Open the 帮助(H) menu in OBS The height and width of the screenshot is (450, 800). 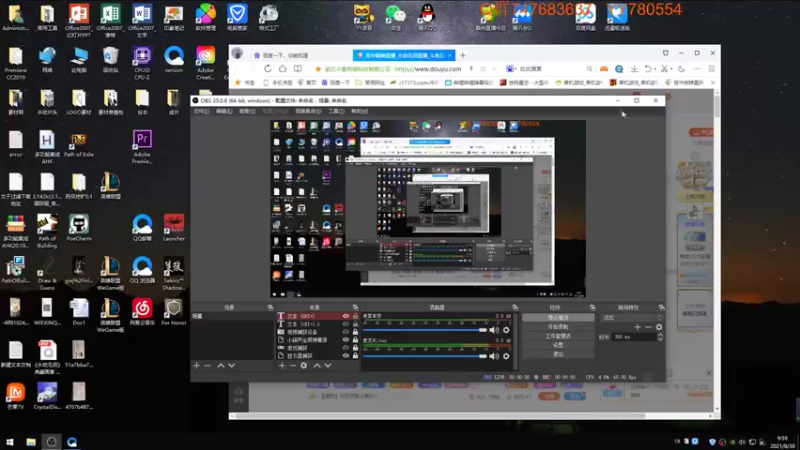pos(359,111)
